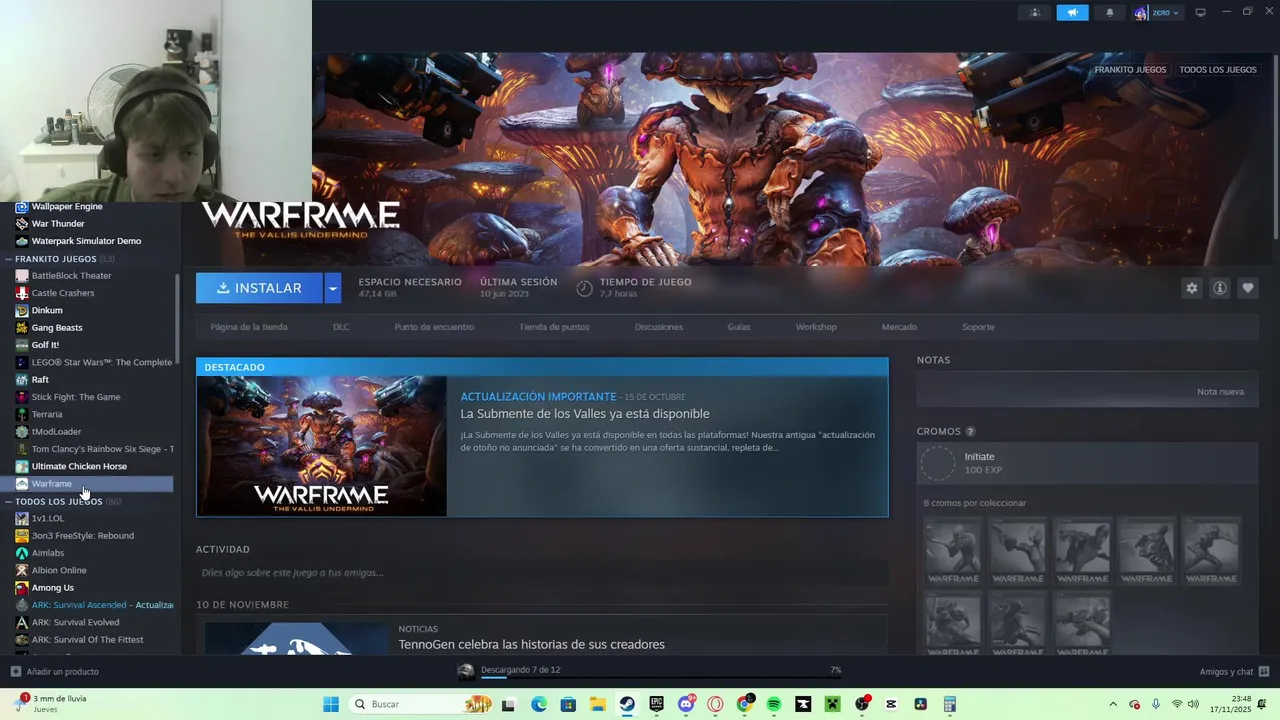Image resolution: width=1280 pixels, height=720 pixels.
Task: Open the Tienda de puntos tab
Action: point(554,327)
